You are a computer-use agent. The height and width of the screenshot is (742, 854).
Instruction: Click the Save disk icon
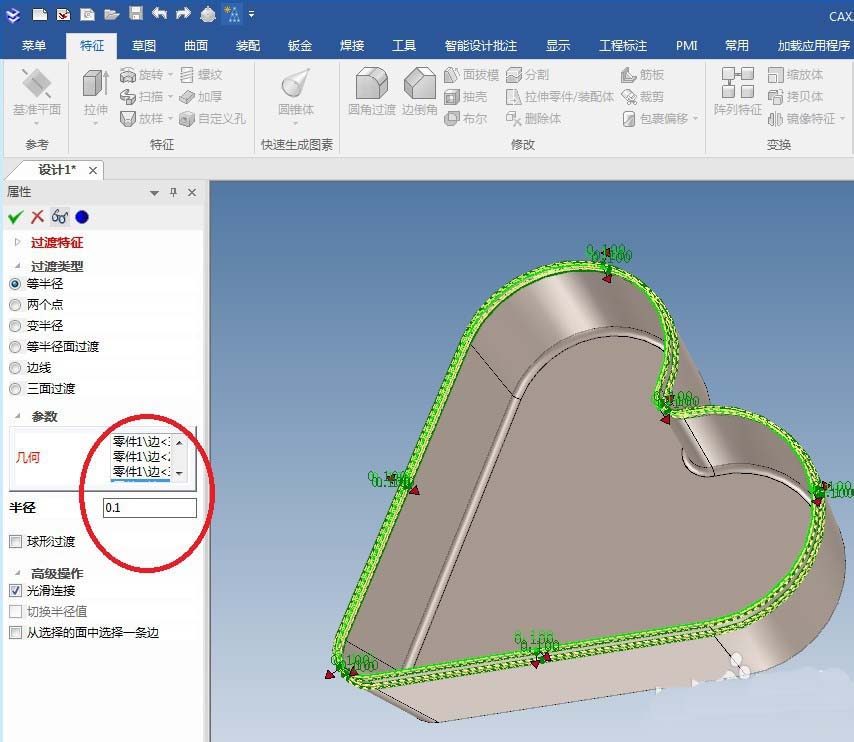click(136, 13)
